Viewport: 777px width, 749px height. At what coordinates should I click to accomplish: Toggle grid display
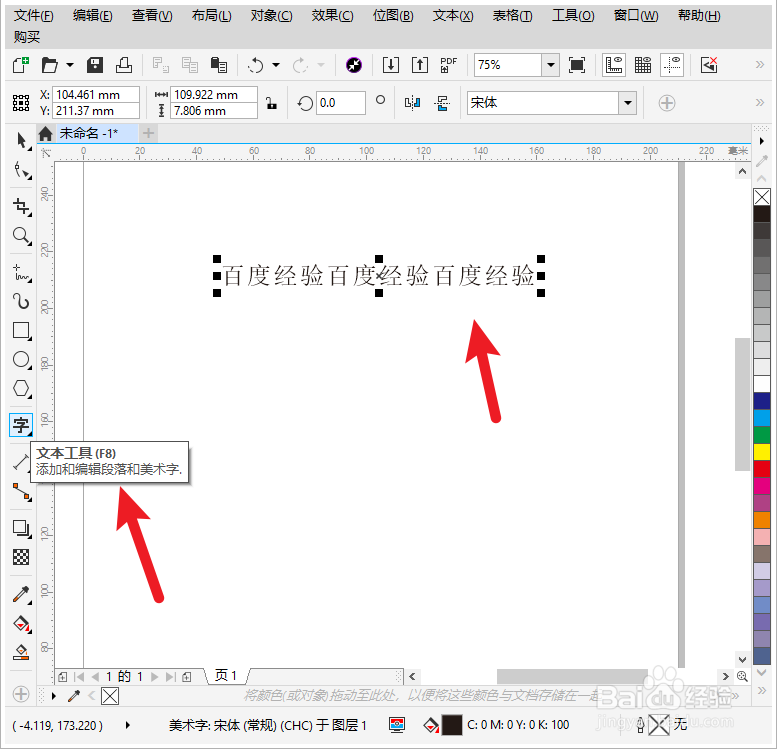click(x=643, y=65)
